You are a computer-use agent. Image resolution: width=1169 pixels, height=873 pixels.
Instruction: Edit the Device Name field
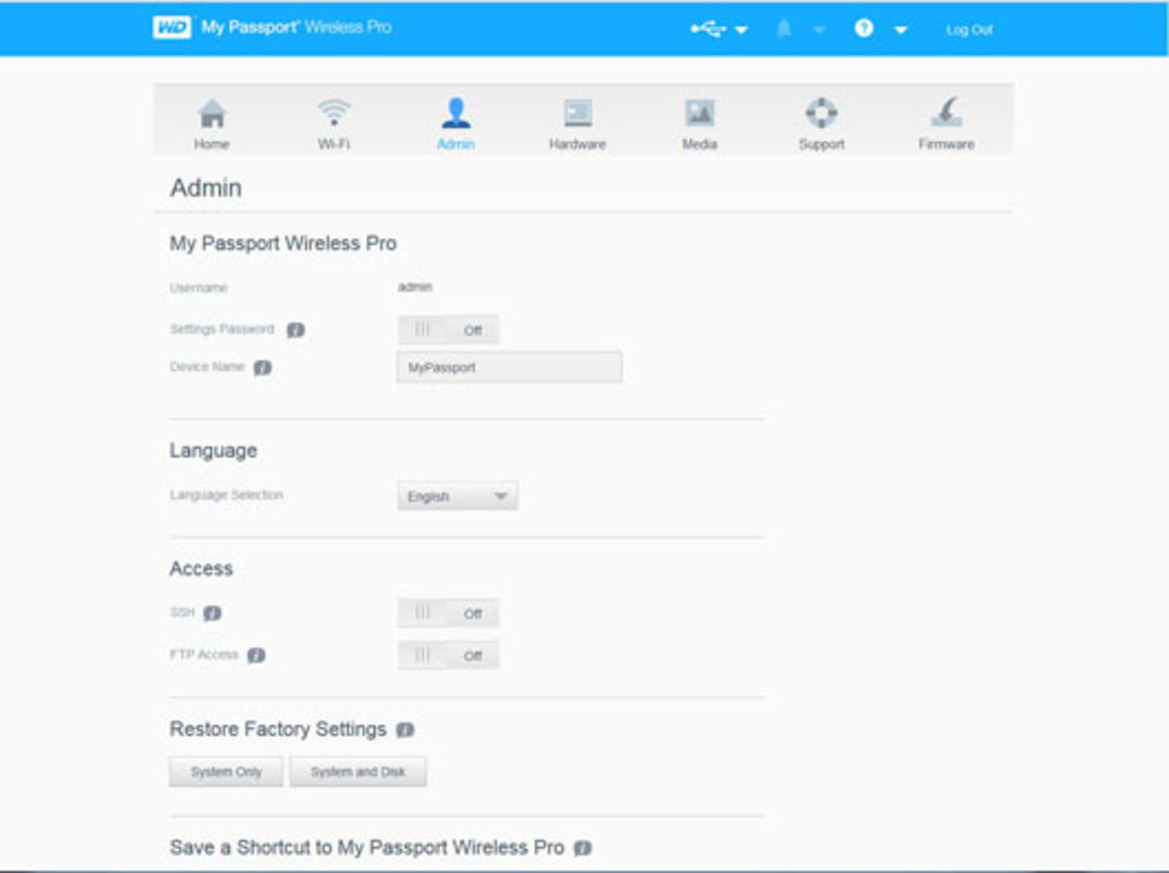[510, 368]
